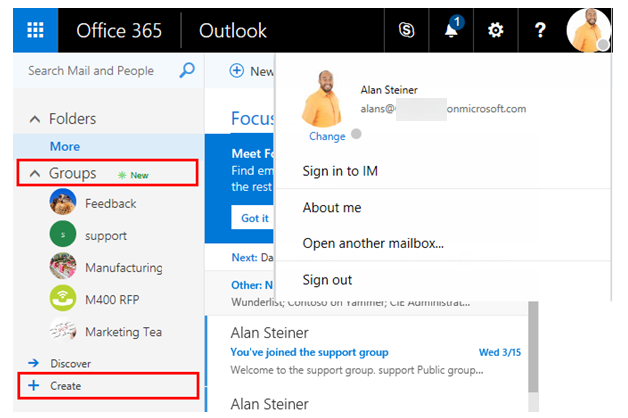
Task: Click the search magnifier icon
Action: pos(186,71)
